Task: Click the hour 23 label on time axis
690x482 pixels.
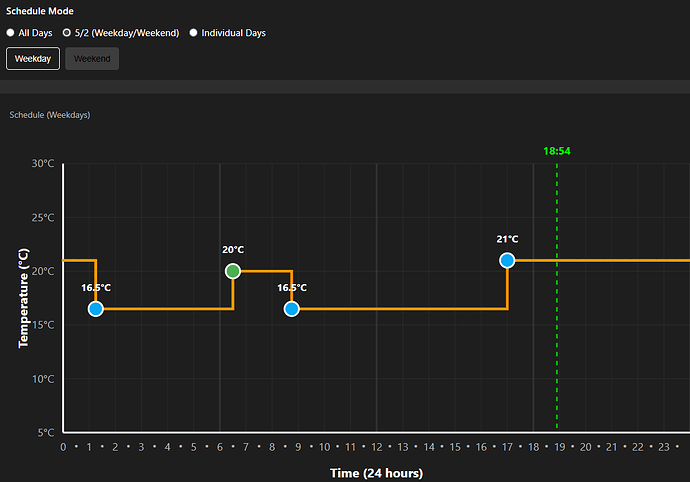Action: coord(664,447)
